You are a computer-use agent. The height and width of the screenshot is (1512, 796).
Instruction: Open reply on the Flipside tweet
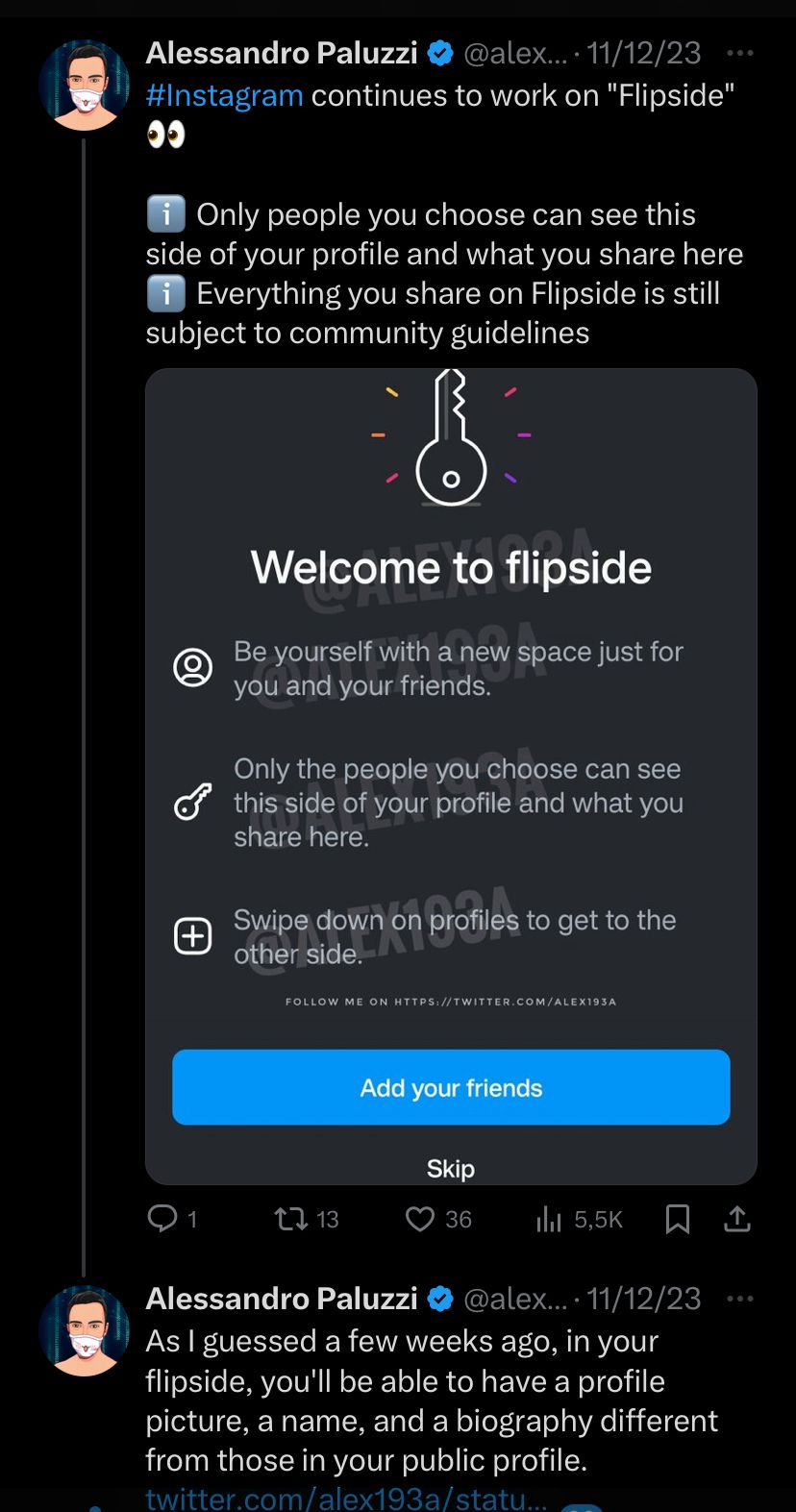[162, 1219]
